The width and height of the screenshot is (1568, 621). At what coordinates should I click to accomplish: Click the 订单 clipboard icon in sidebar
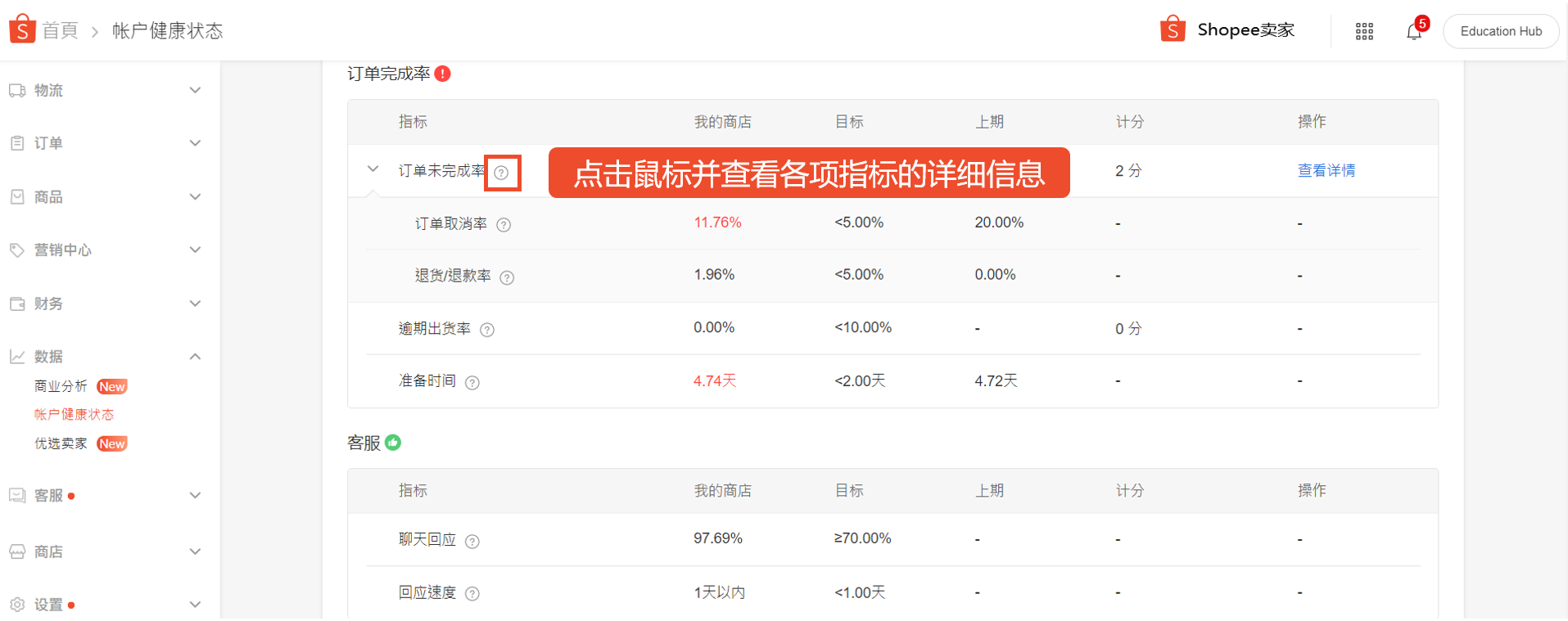pyautogui.click(x=17, y=143)
